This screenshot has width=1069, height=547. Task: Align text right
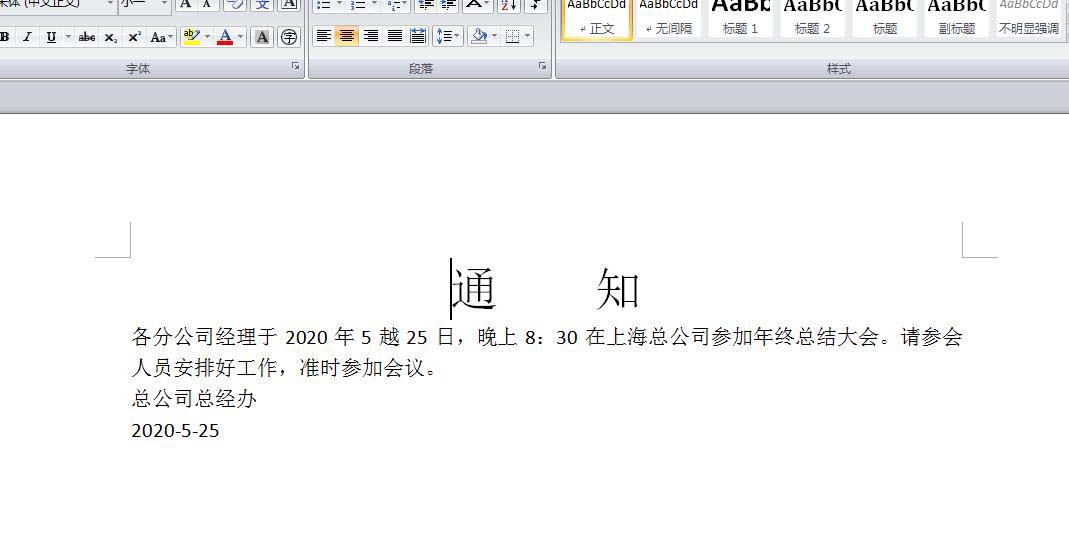(371, 35)
